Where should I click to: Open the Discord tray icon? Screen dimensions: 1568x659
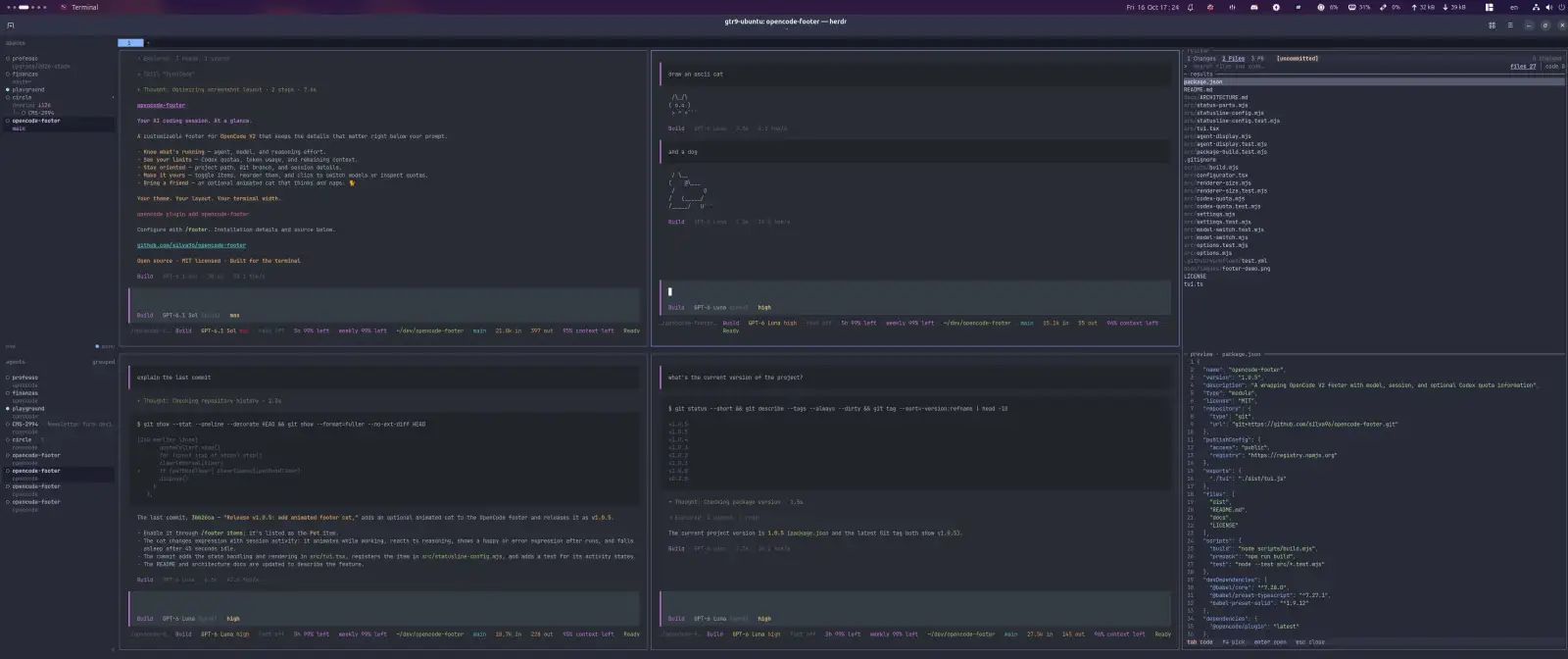(1254, 7)
